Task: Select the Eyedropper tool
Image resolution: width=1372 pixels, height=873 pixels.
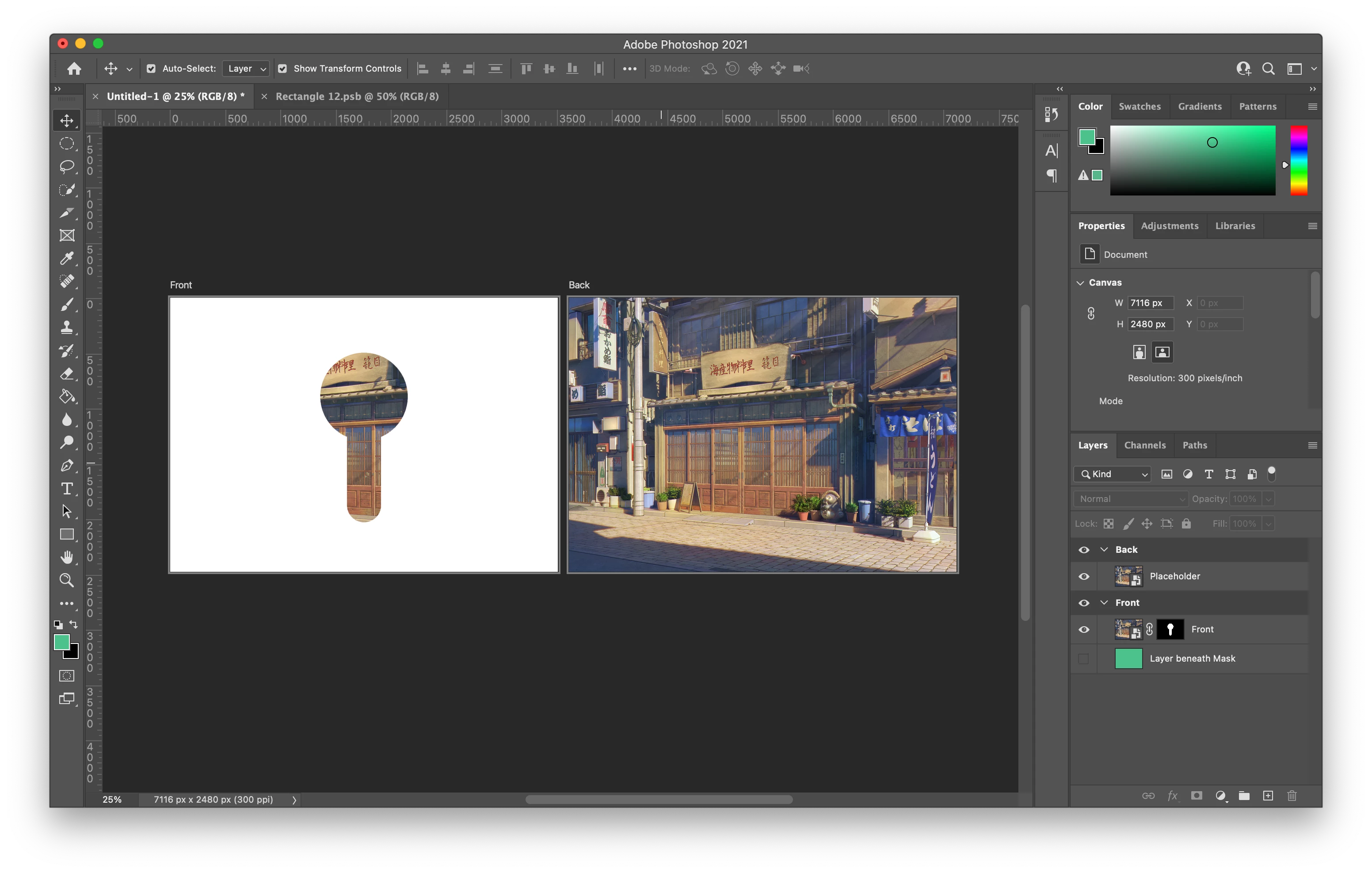Action: [67, 258]
